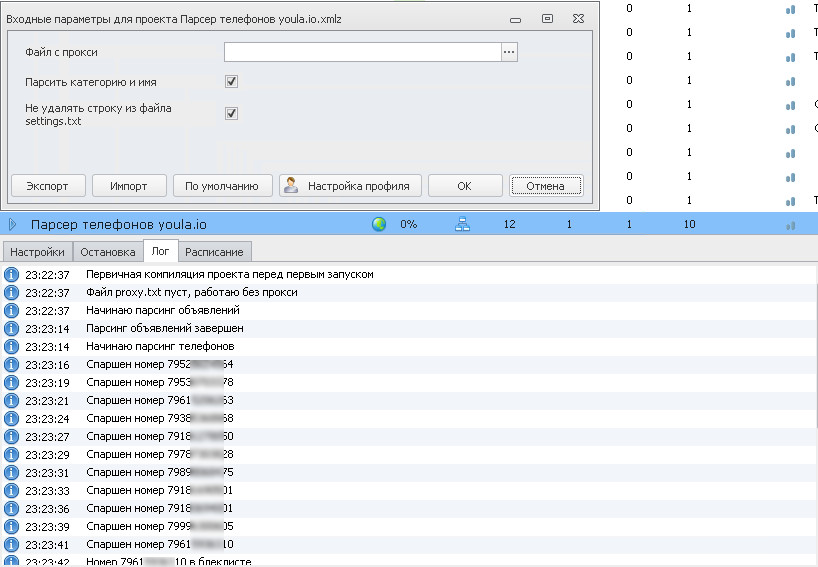Click the globe icon in the youla.io project row

pos(379,224)
